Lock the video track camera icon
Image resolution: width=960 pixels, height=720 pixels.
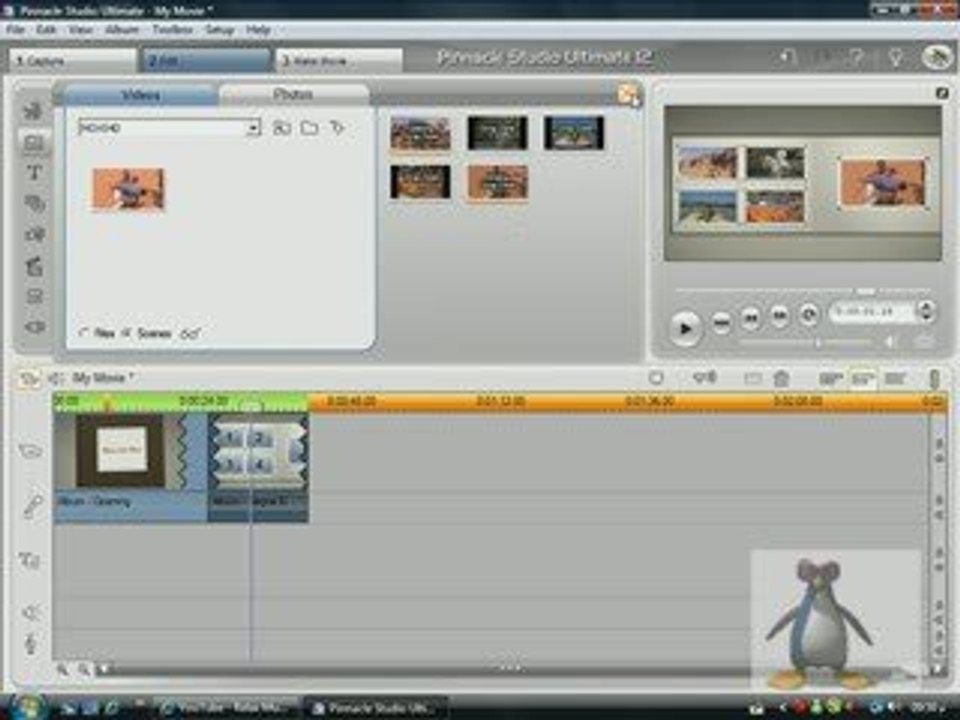[30, 451]
